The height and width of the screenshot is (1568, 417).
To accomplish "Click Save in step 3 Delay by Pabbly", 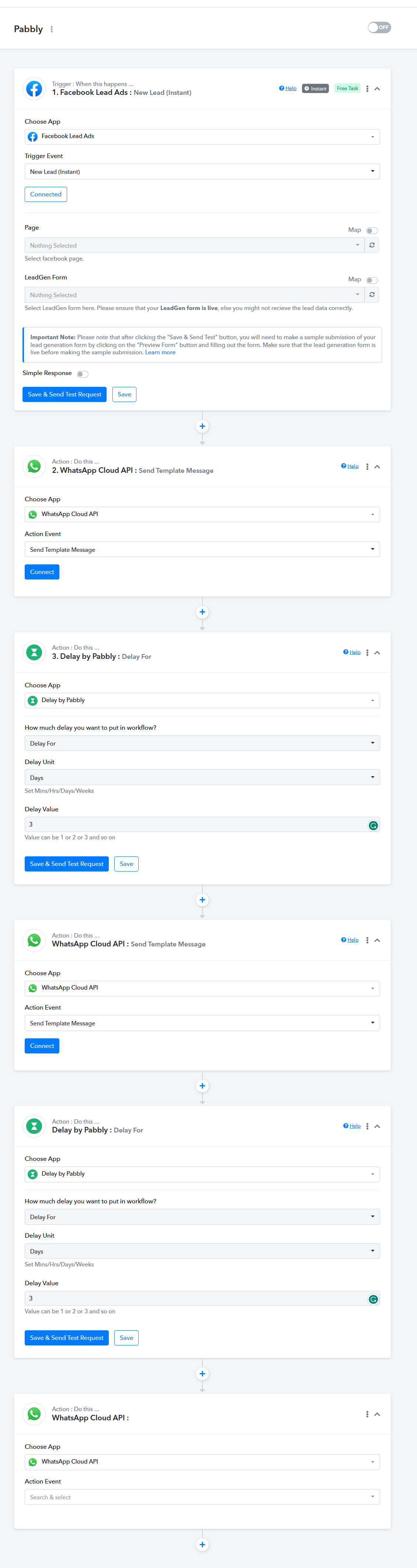I will tap(126, 864).
